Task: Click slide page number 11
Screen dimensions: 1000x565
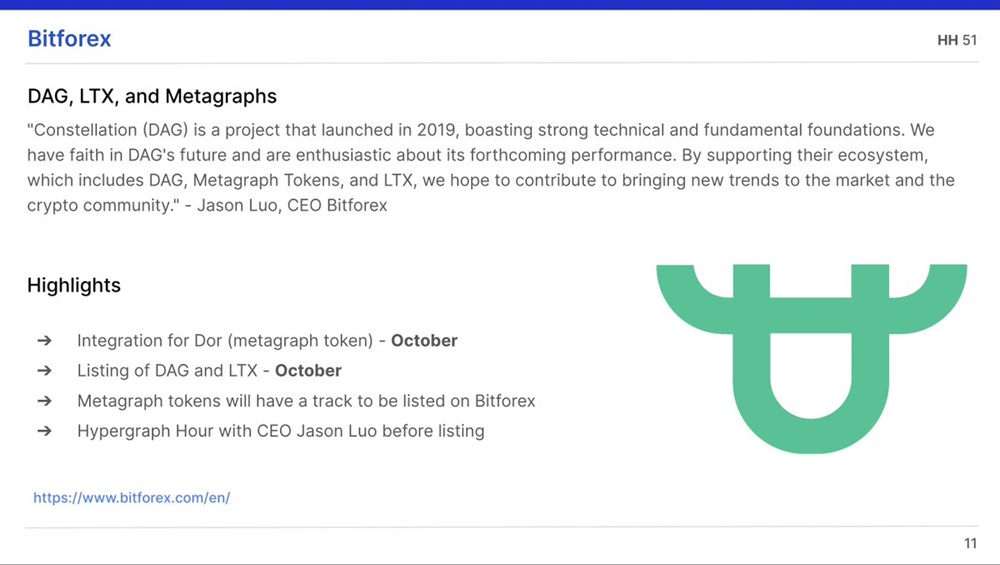Action: point(970,544)
